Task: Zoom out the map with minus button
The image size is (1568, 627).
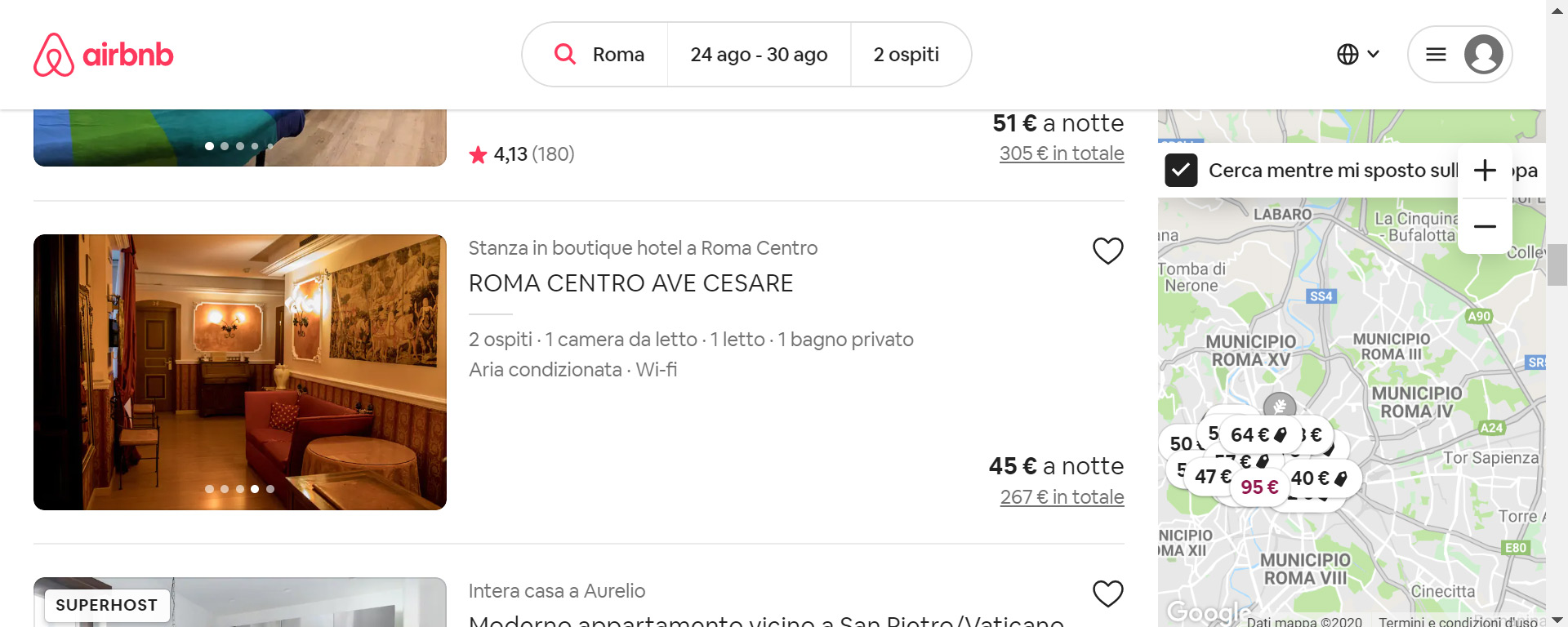Action: click(x=1485, y=226)
